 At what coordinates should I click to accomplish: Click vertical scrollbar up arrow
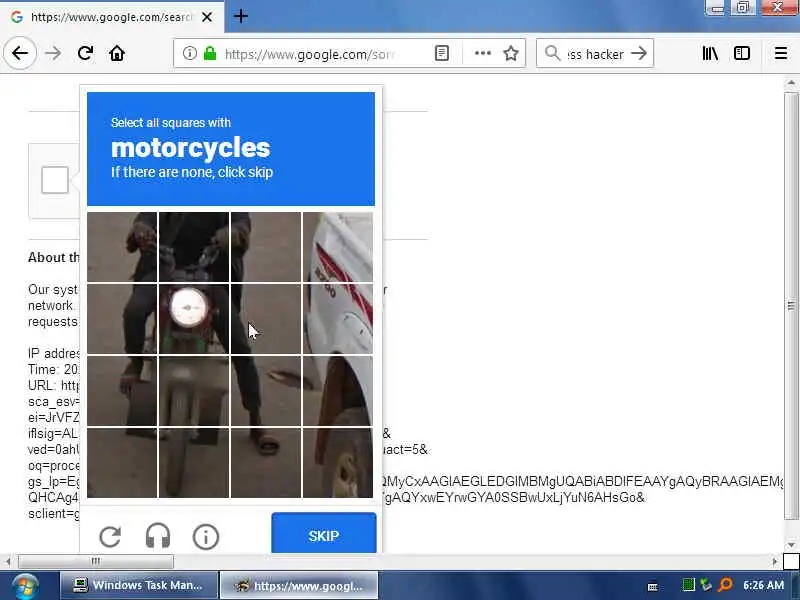point(791,83)
